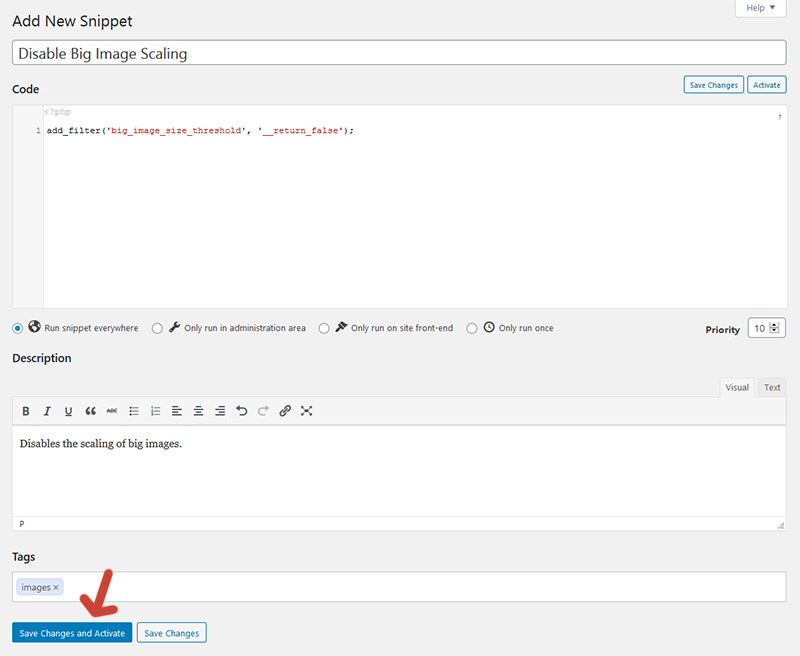Align description text left
Screen dimensions: 800x656
pyautogui.click(x=177, y=411)
